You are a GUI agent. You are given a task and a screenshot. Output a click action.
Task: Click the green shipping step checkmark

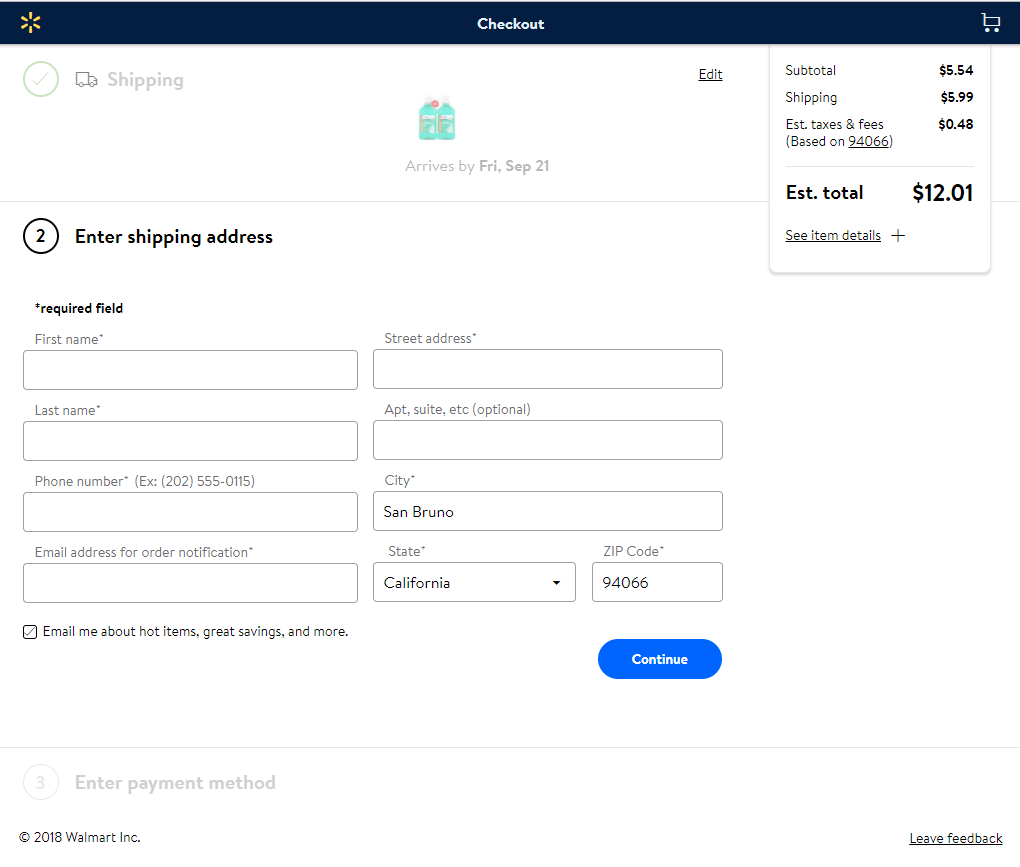pos(41,79)
